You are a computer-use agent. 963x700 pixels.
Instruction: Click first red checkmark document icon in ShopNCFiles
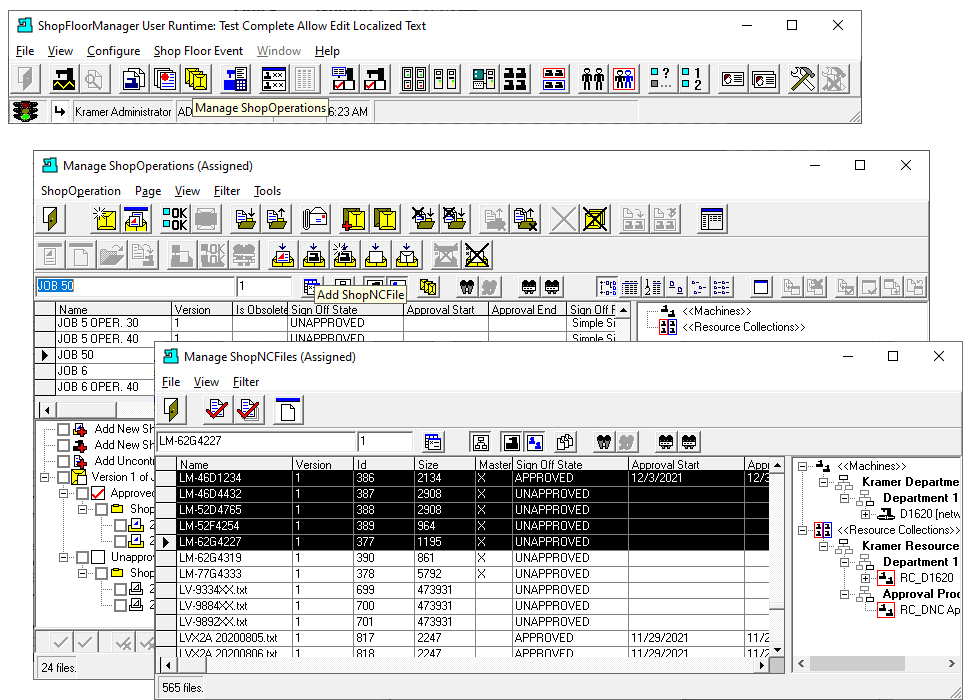(x=217, y=410)
